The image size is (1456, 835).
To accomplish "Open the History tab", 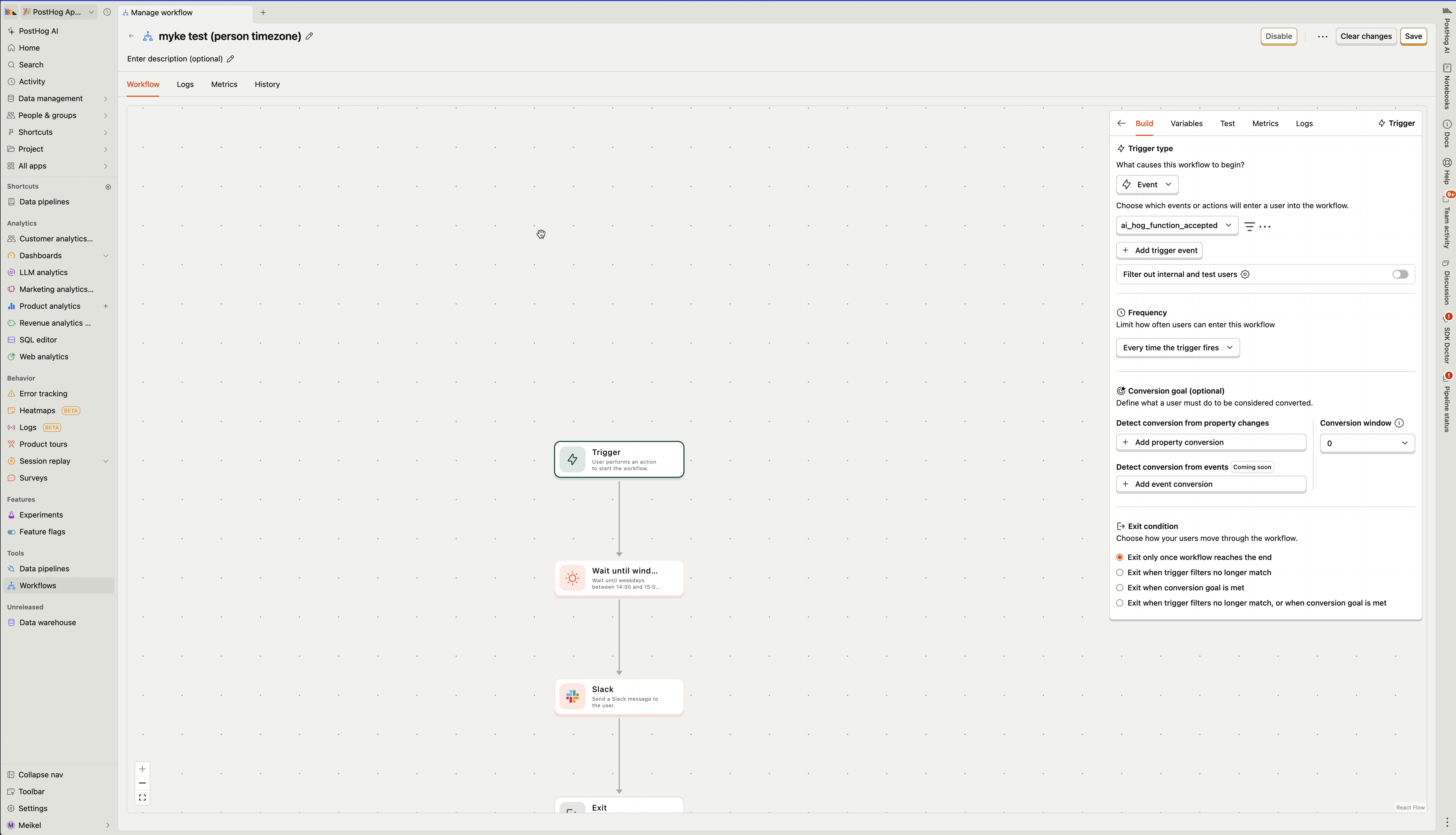I will point(267,85).
